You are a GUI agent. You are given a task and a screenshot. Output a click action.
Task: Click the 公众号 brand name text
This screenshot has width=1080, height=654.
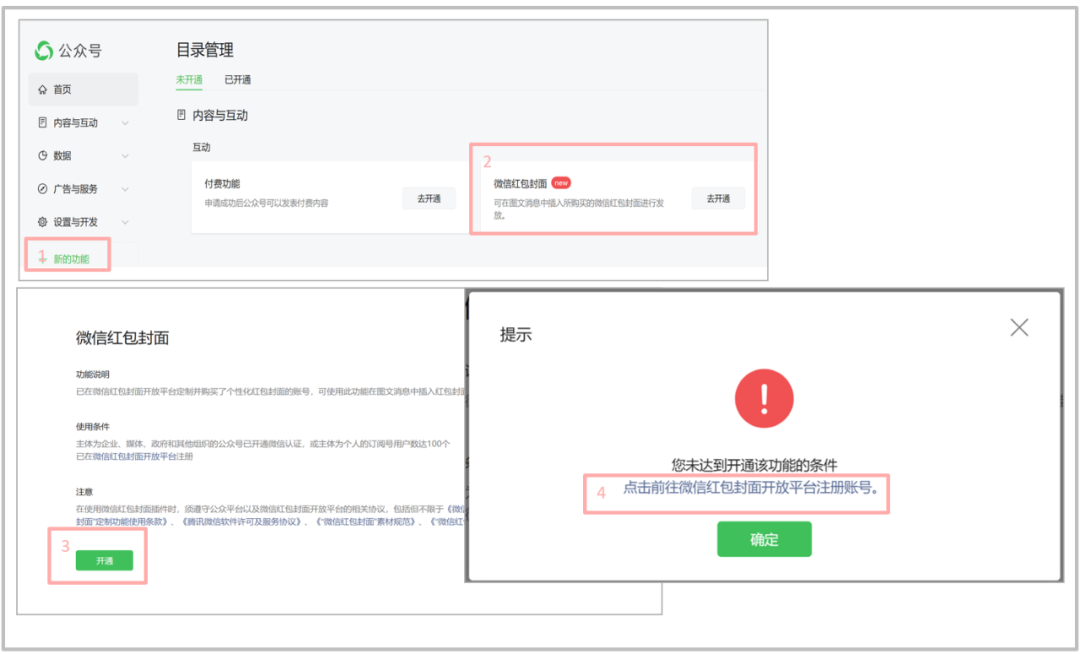[x=80, y=50]
